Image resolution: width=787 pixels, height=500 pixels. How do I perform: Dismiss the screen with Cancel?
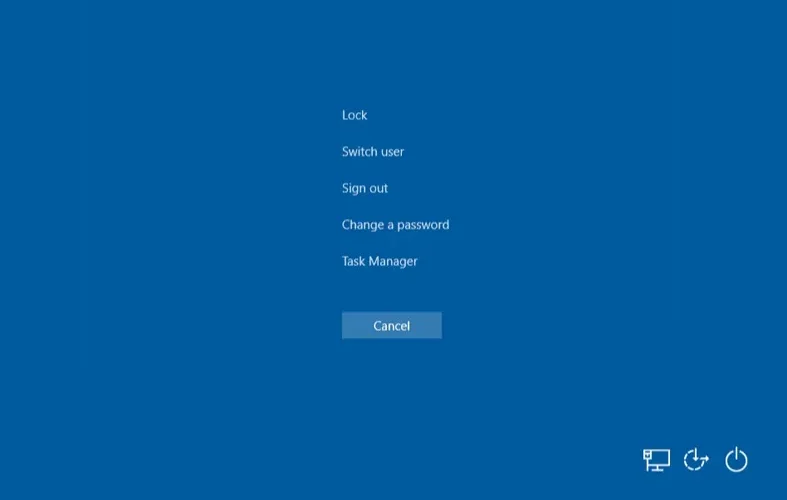(392, 325)
